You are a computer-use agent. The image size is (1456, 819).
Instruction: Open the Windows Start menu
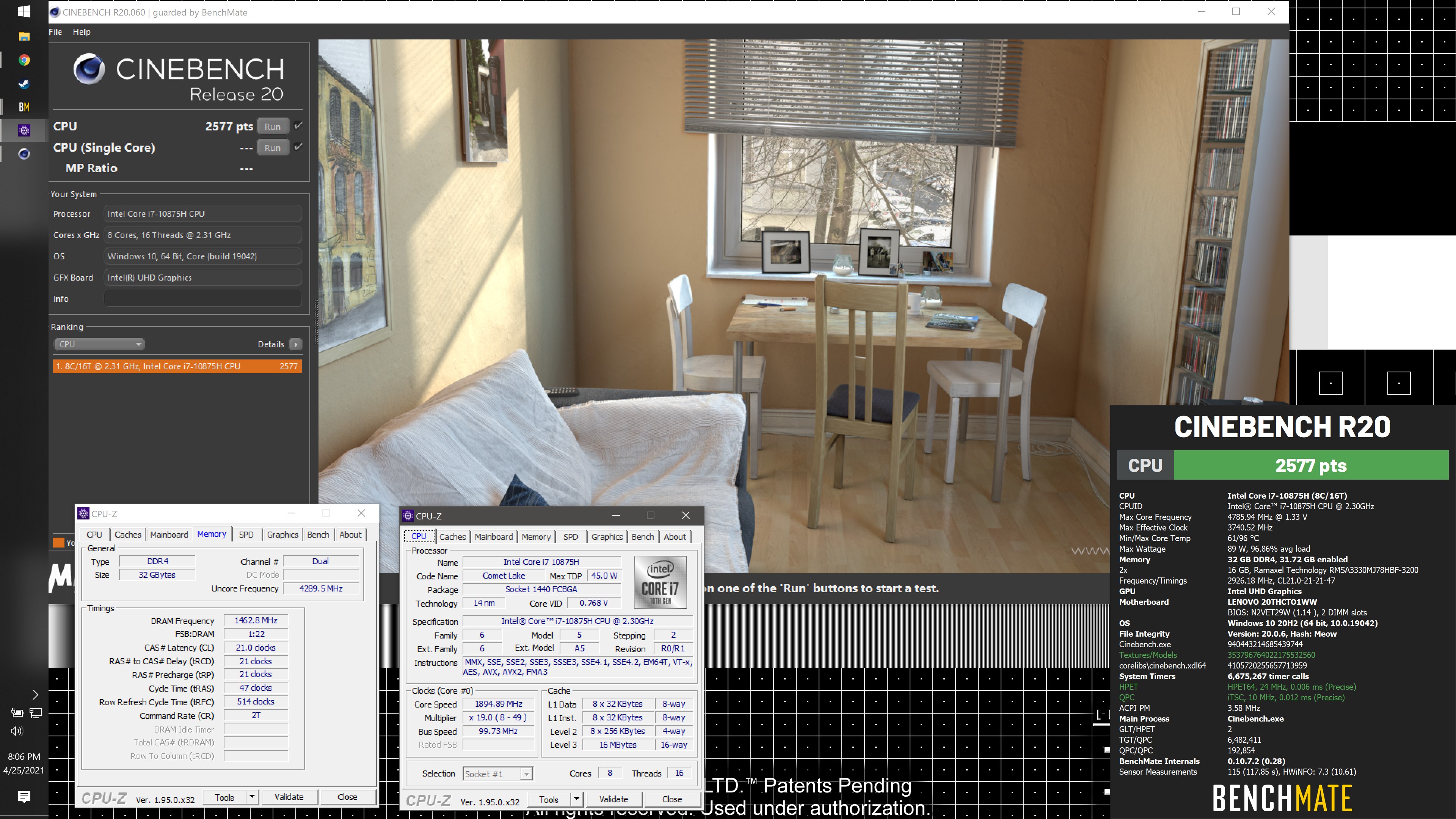[24, 11]
